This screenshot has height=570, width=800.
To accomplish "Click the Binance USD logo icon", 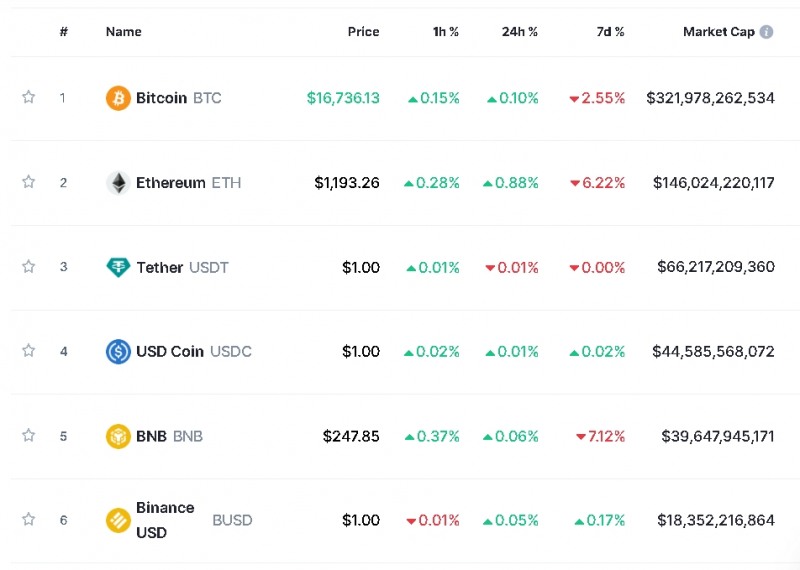I will point(118,520).
